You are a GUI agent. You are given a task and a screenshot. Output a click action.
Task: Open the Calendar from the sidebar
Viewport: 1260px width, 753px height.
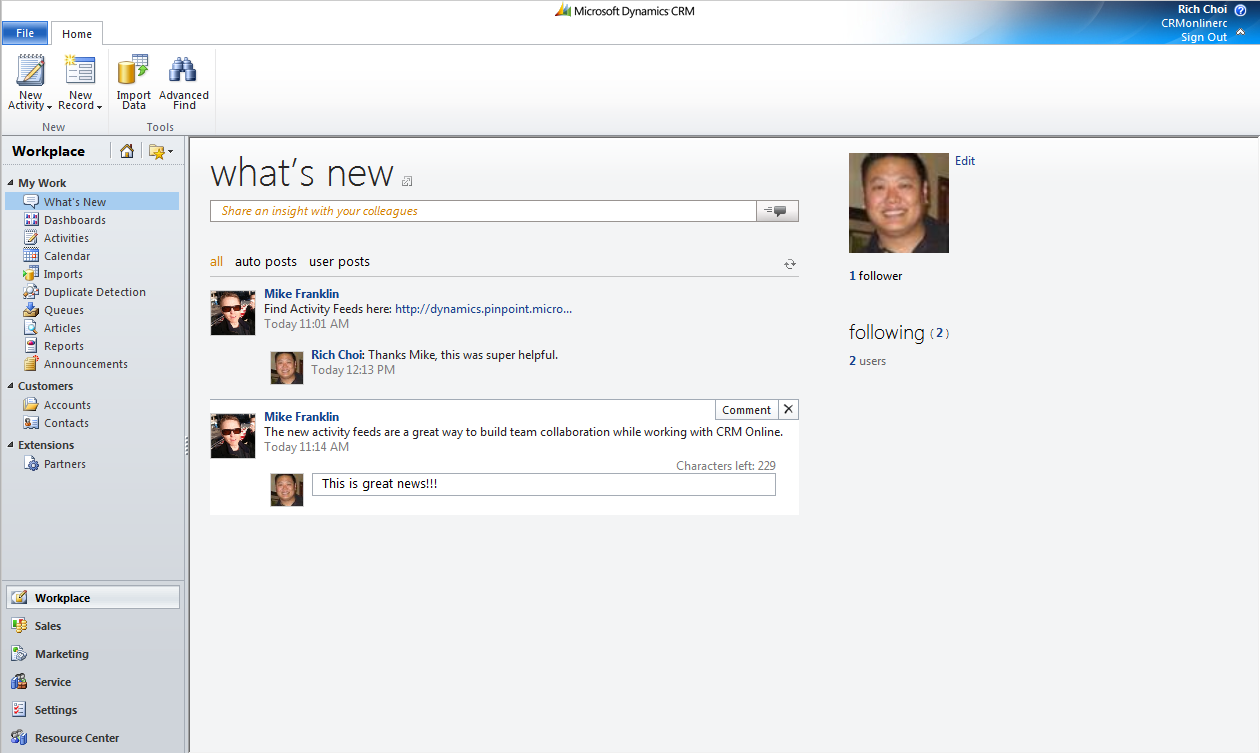(x=65, y=255)
